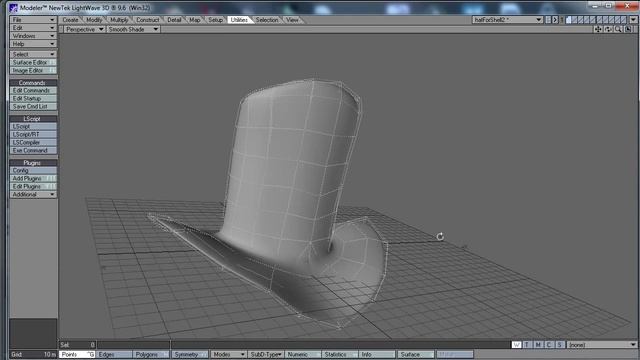The height and width of the screenshot is (360, 640).
Task: Select the third layer button
Action: coord(580,20)
